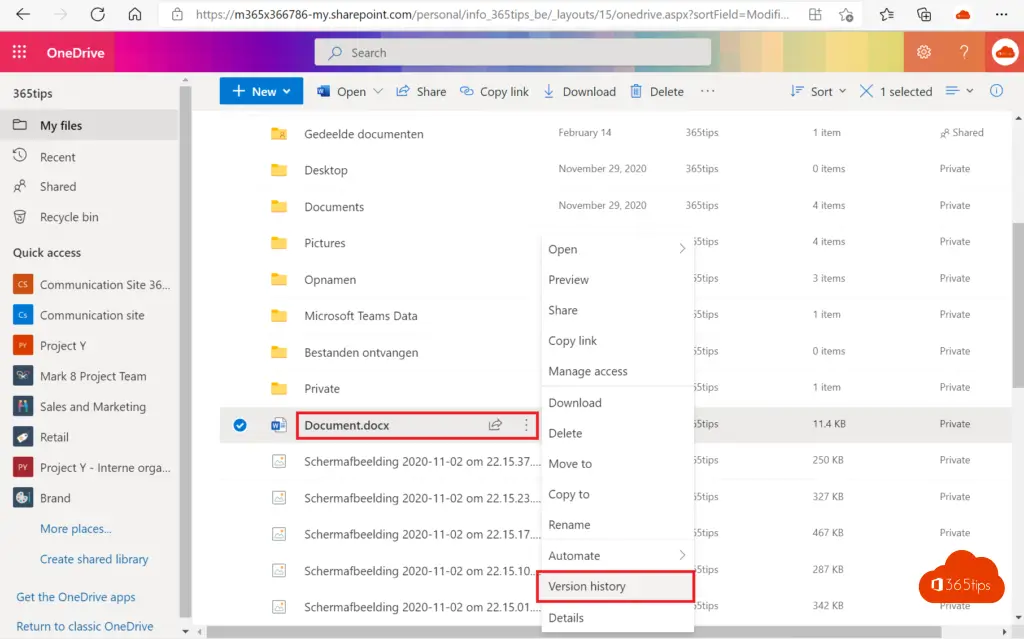The width and height of the screenshot is (1024, 639).
Task: Click Download in the command bar
Action: [x=579, y=91]
